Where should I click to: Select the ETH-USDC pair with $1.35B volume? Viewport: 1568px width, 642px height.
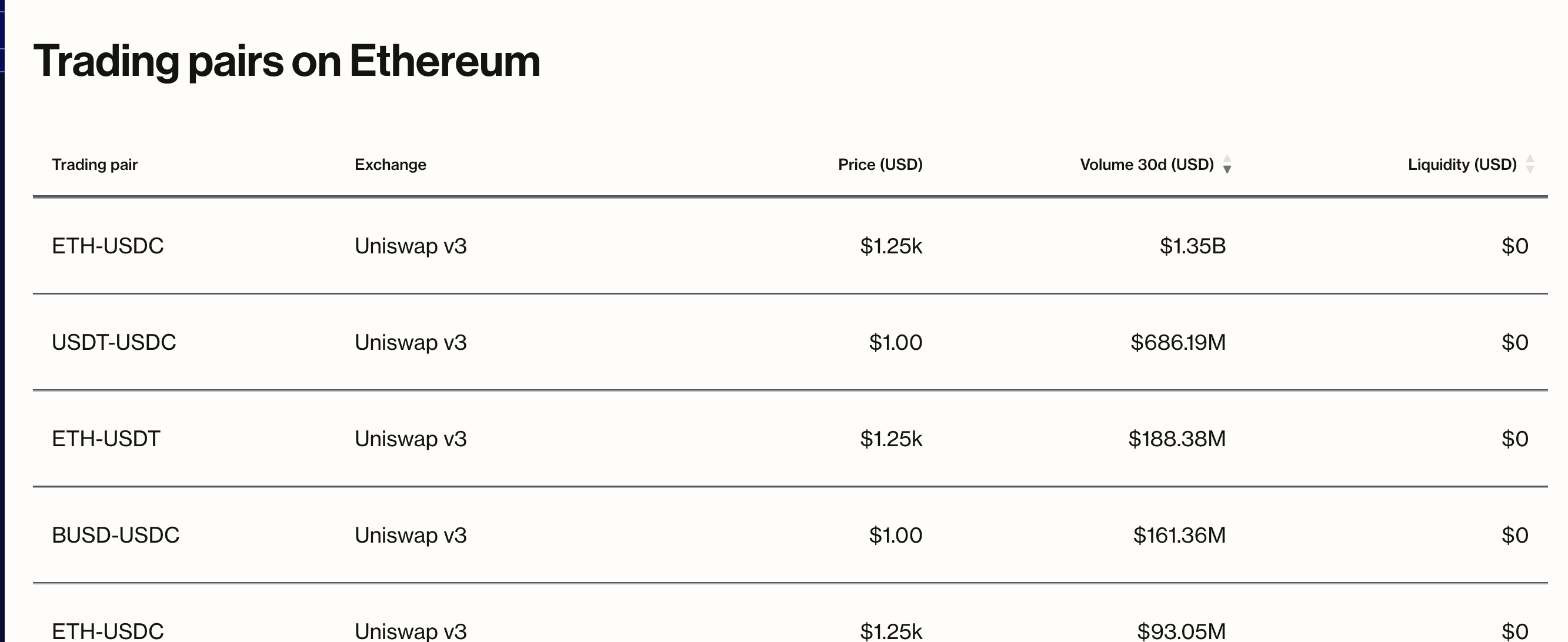(x=108, y=246)
